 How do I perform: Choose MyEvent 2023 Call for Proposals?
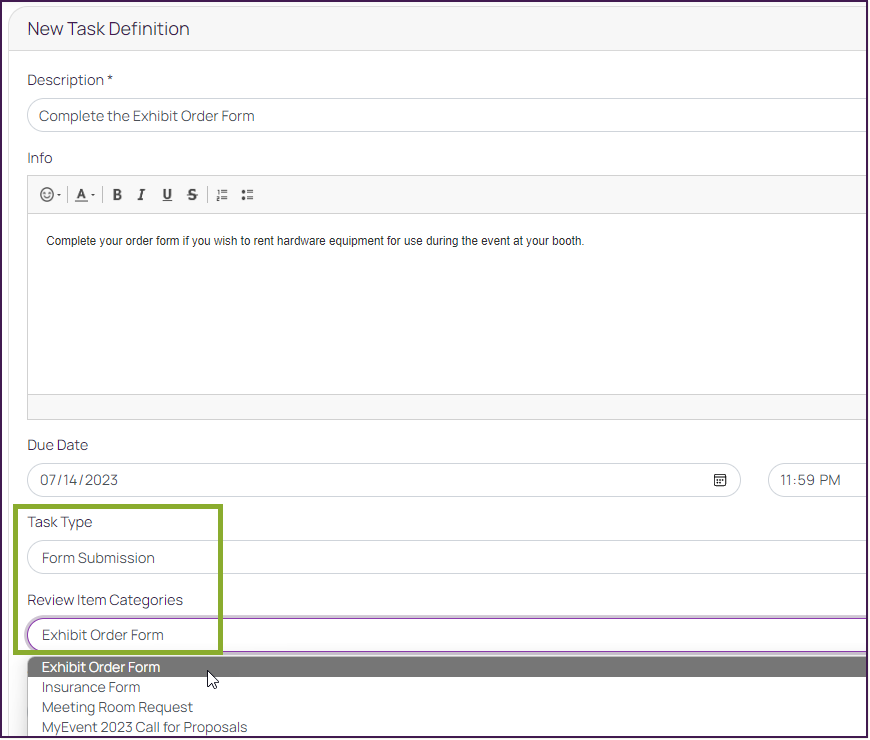(x=447, y=727)
